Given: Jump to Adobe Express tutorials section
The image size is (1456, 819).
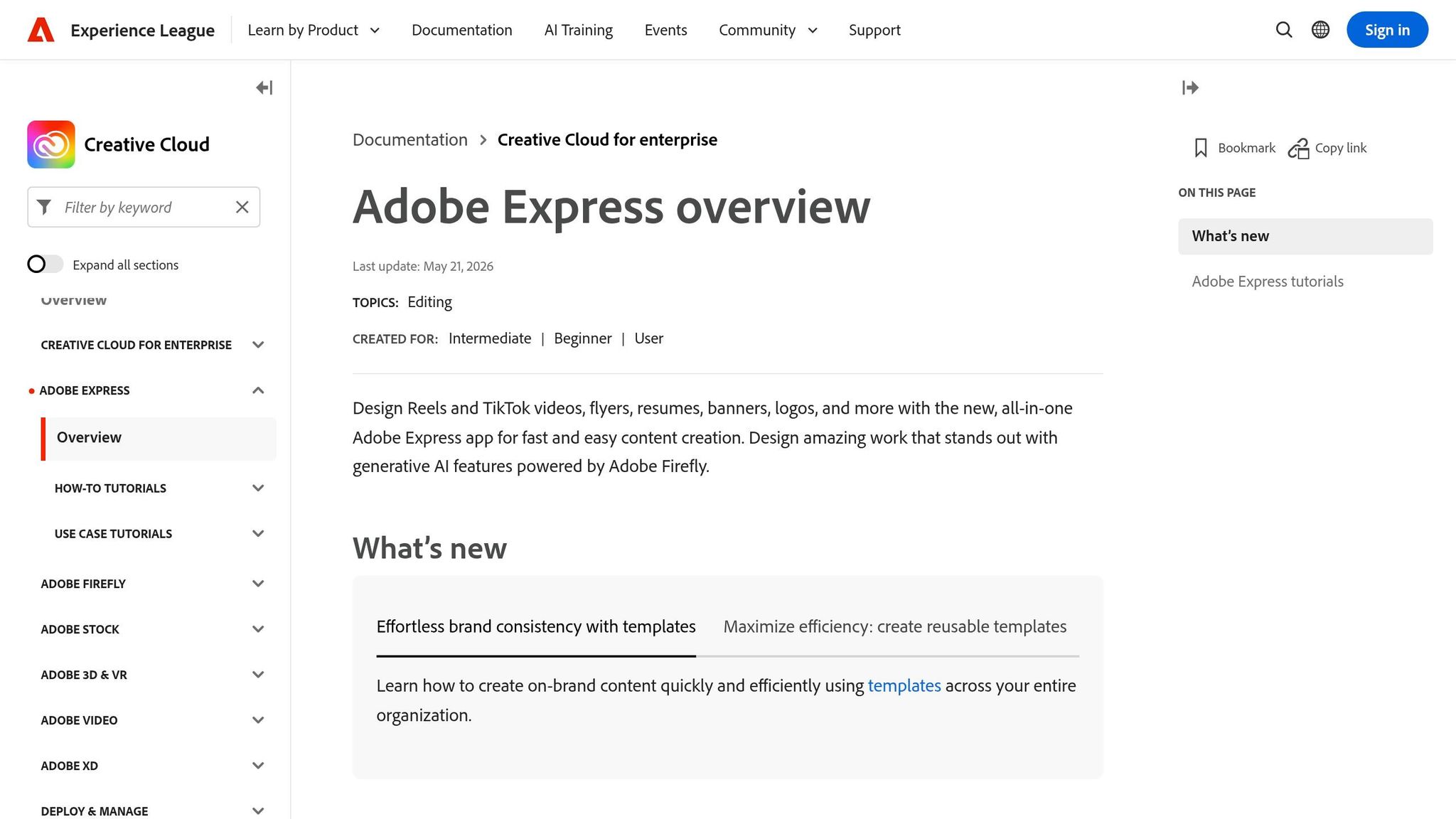Looking at the screenshot, I should pyautogui.click(x=1268, y=282).
